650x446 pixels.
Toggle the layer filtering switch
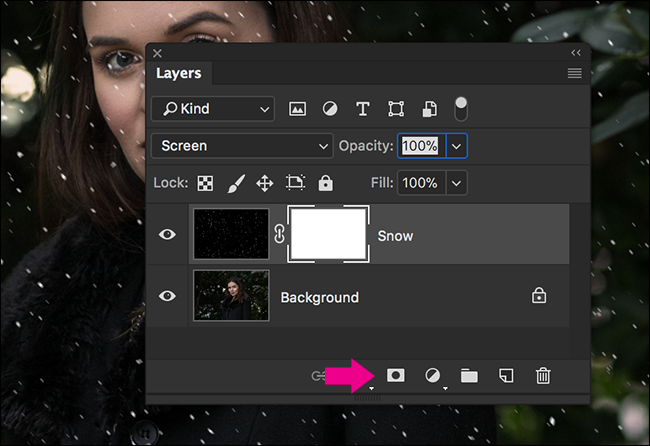click(x=461, y=109)
